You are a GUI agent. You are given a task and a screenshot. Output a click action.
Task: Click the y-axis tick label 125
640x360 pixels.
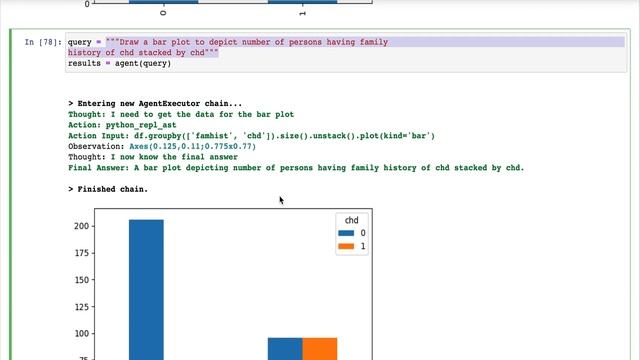(81, 307)
